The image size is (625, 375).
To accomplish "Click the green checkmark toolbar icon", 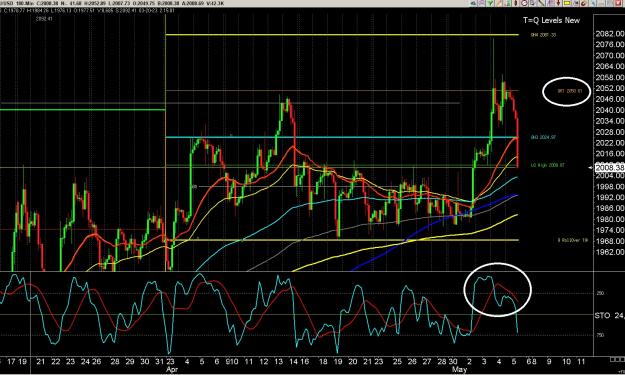I will (x=490, y=3).
